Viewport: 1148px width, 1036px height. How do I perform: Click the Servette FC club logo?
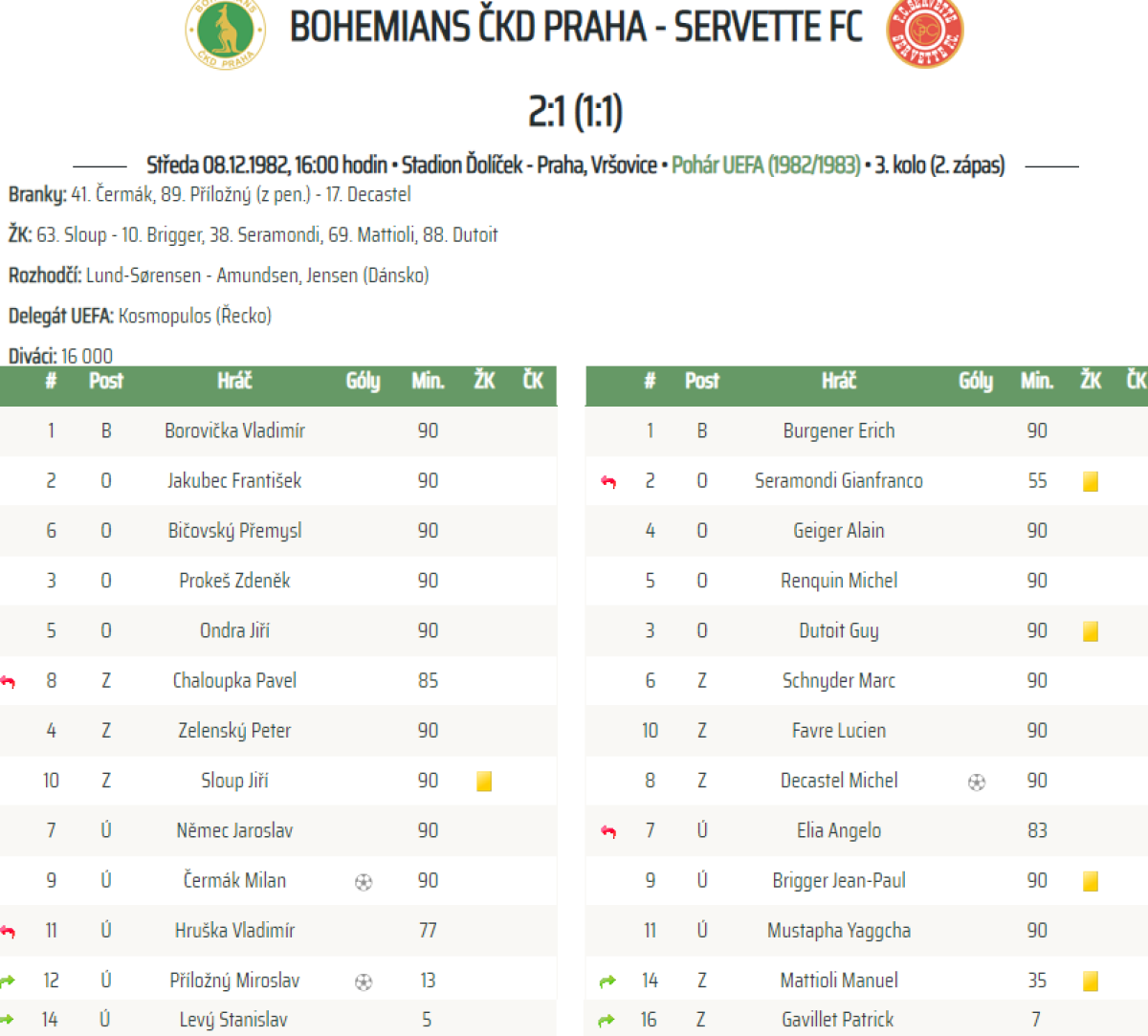tap(924, 33)
